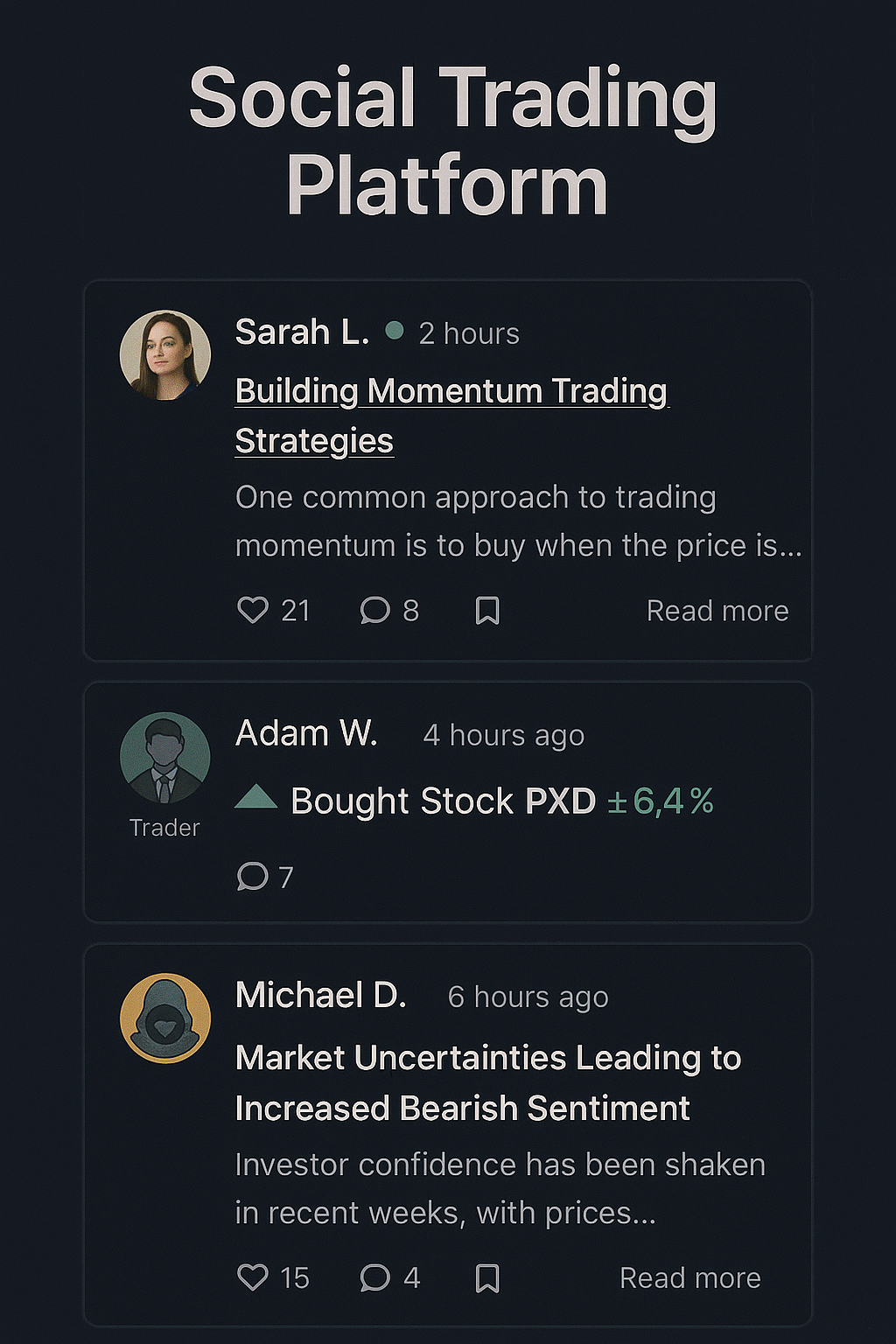
Task: Open comments on Adam W.'s trade
Action: pos(253,876)
